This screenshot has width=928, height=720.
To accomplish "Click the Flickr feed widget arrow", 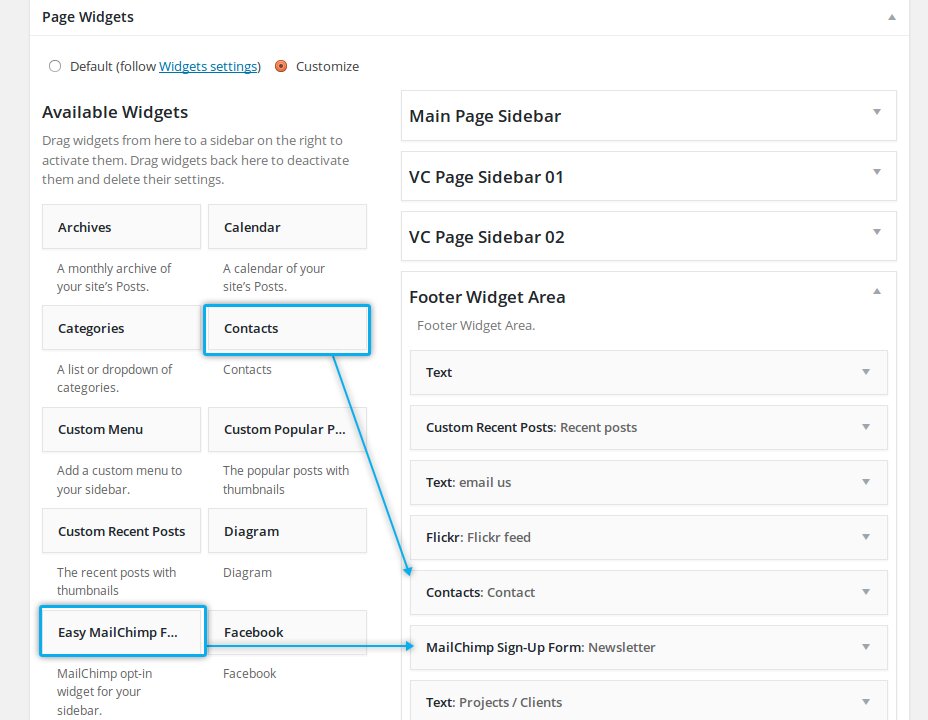I will pos(866,537).
